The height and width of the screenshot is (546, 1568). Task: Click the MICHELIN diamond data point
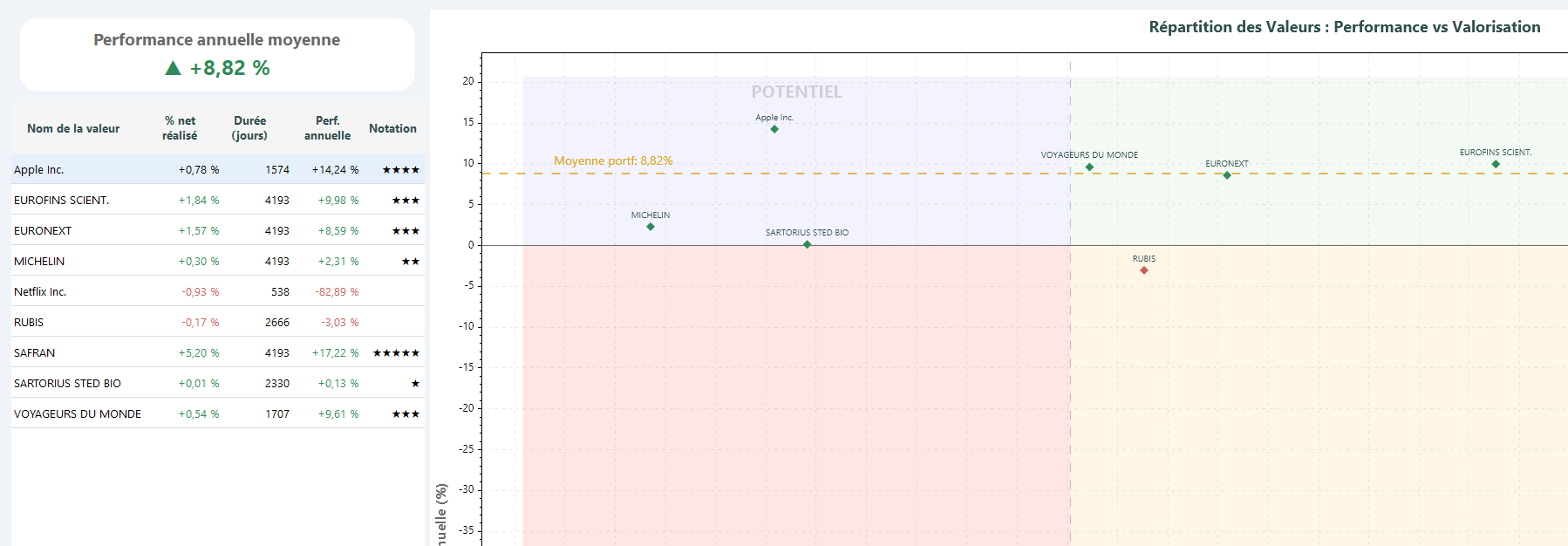tap(651, 227)
